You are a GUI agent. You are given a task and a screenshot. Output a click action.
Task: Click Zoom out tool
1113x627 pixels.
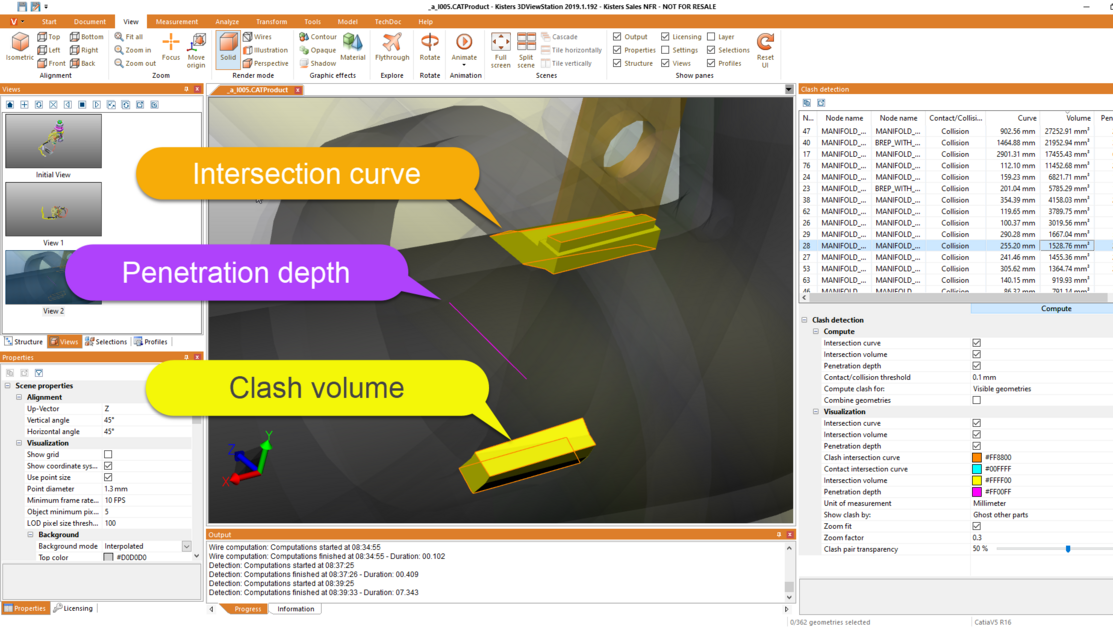click(135, 63)
